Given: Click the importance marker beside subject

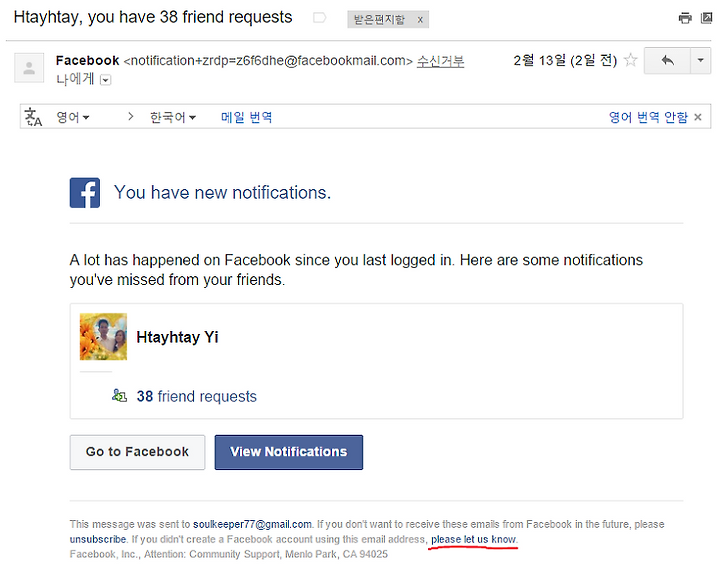Looking at the screenshot, I should pyautogui.click(x=319, y=18).
